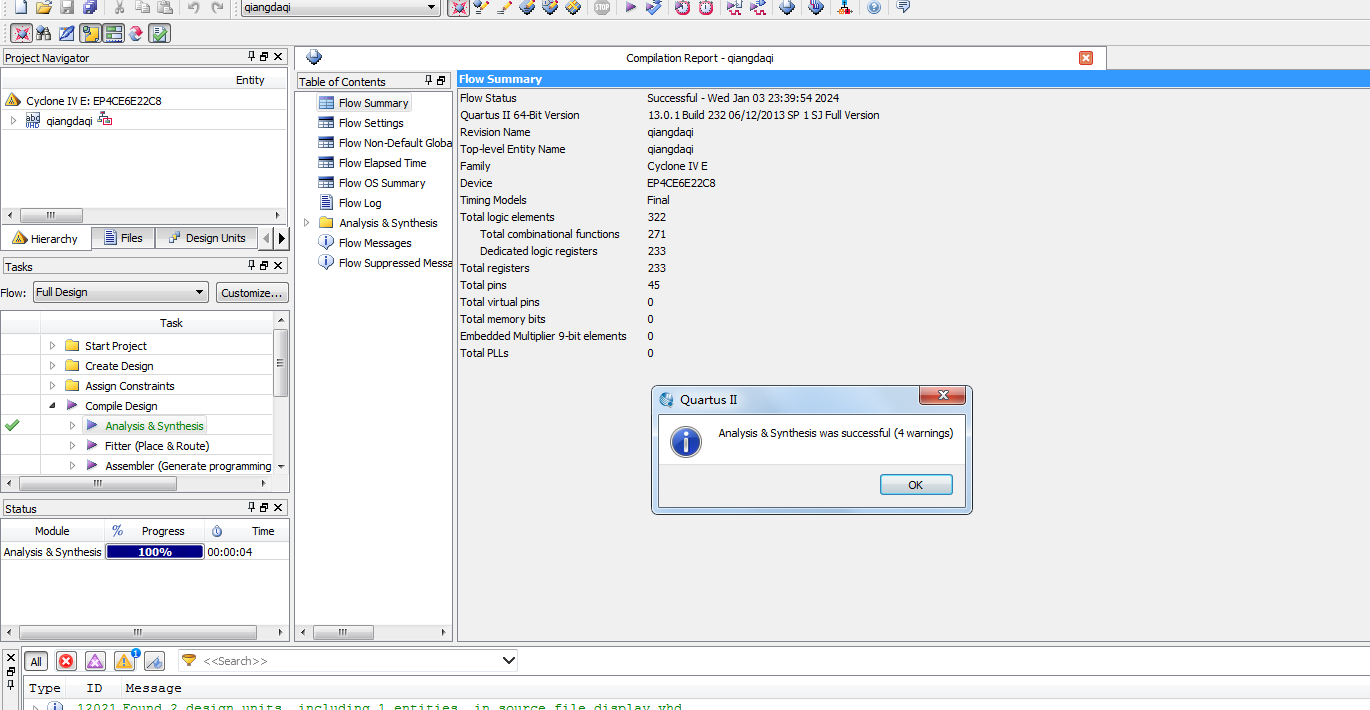Click the checkmark icon in second toolbar
This screenshot has width=1370, height=710.
click(159, 33)
